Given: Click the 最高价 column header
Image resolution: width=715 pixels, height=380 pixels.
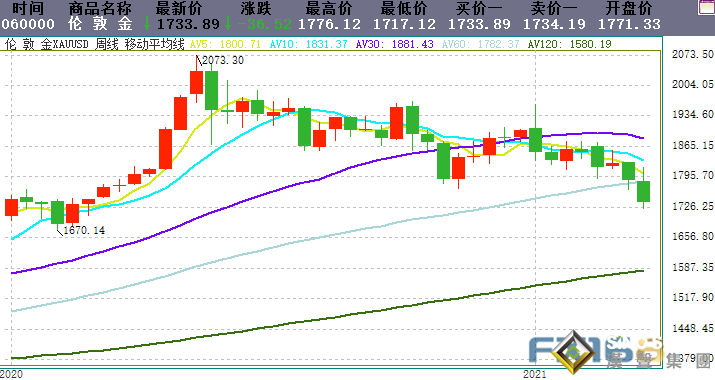Looking at the screenshot, I should [x=329, y=8].
